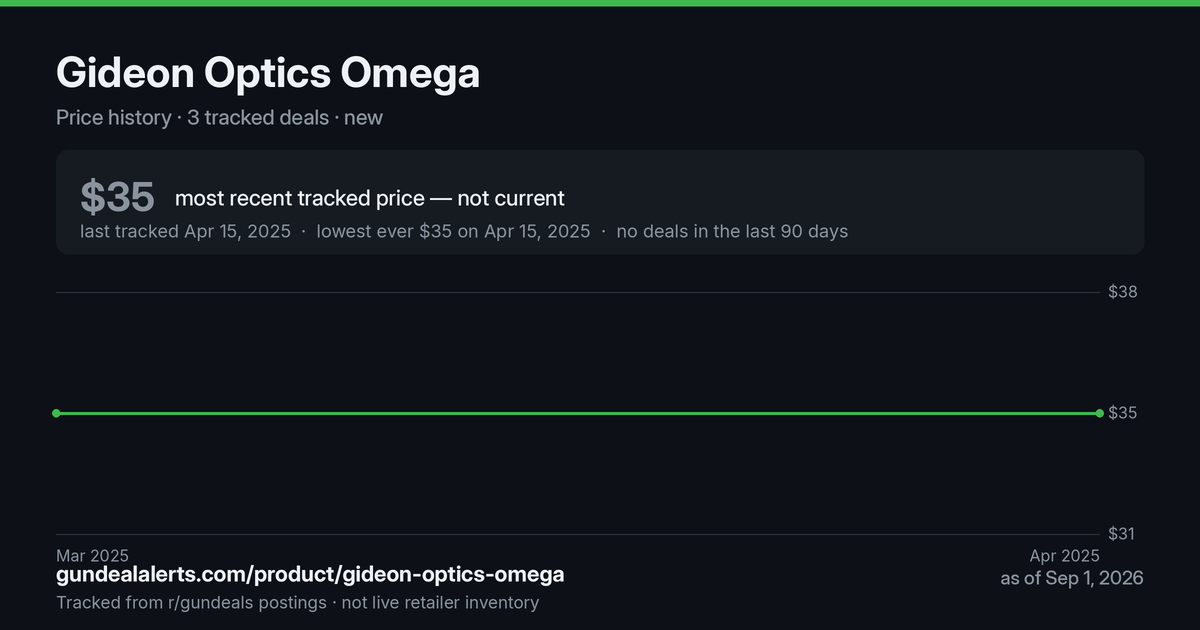Click the 'most recent tracked price' label
Image resolution: width=1200 pixels, height=630 pixels.
coord(370,198)
